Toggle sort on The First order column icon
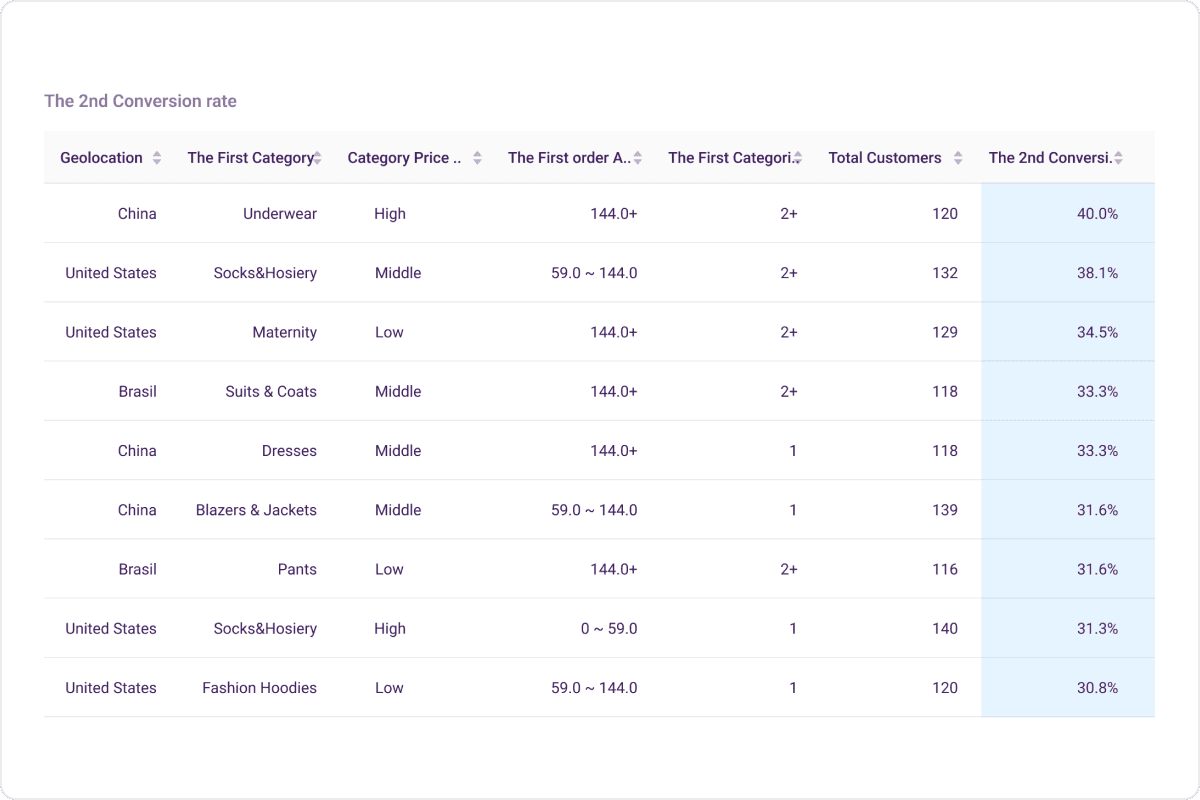Viewport: 1200px width, 800px height. pos(638,158)
